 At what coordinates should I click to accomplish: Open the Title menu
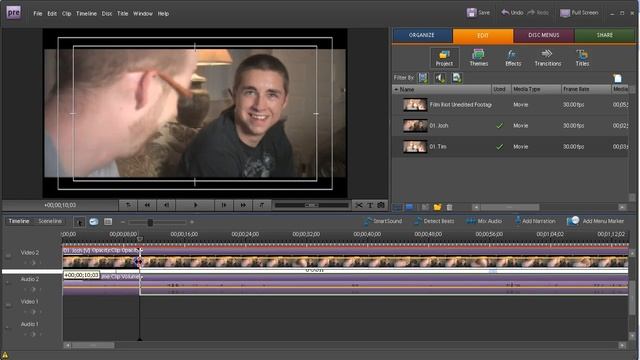[x=122, y=13]
